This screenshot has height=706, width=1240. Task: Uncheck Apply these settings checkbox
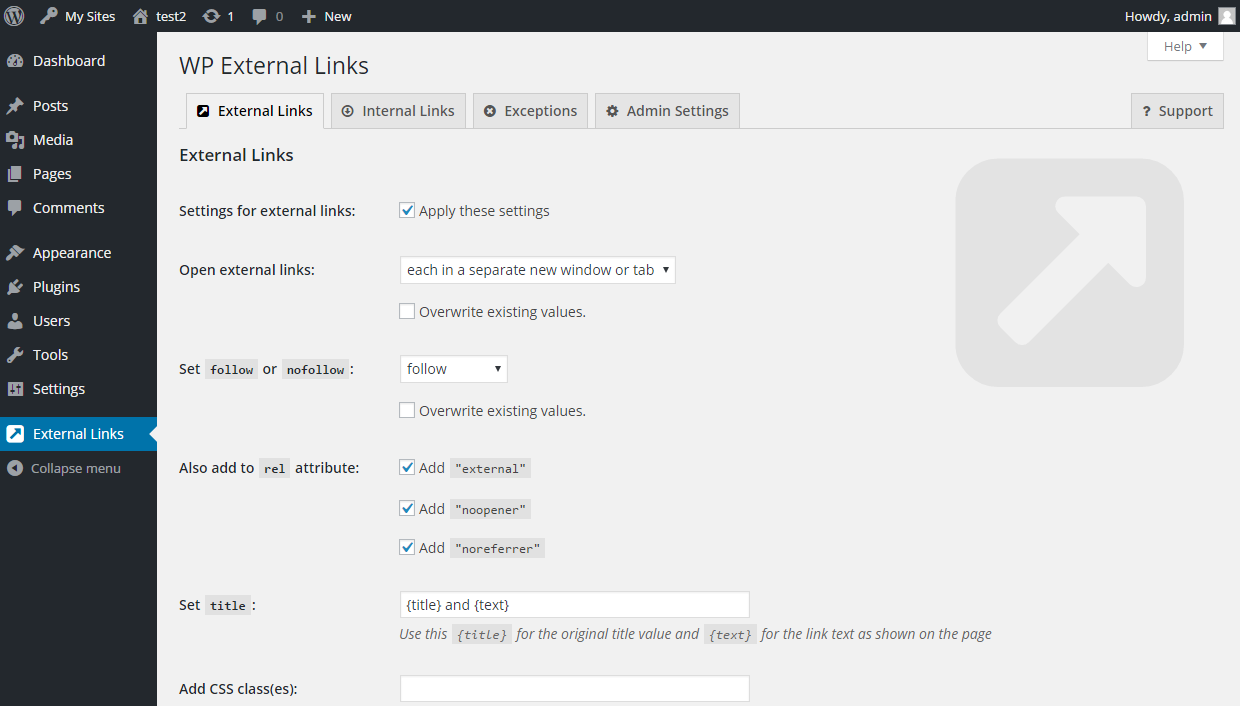407,210
